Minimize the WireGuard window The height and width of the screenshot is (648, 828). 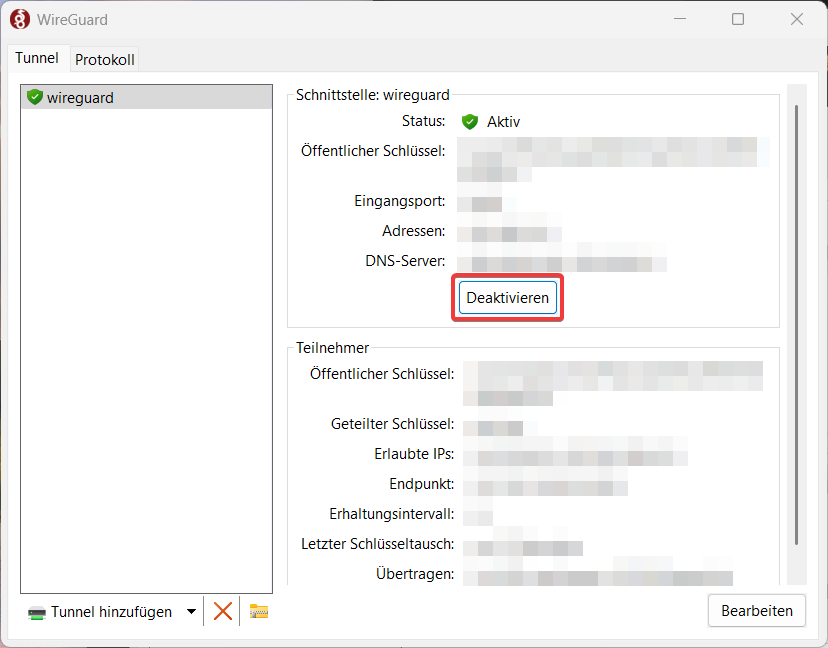tap(680, 20)
